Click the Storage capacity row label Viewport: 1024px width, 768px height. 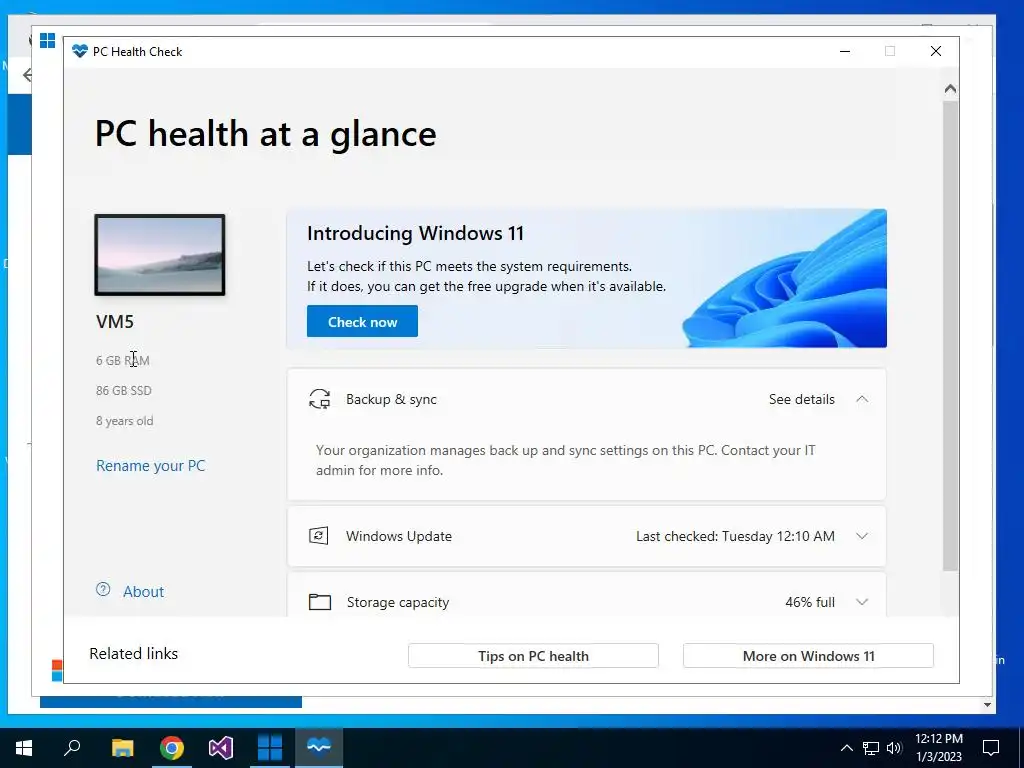point(398,602)
